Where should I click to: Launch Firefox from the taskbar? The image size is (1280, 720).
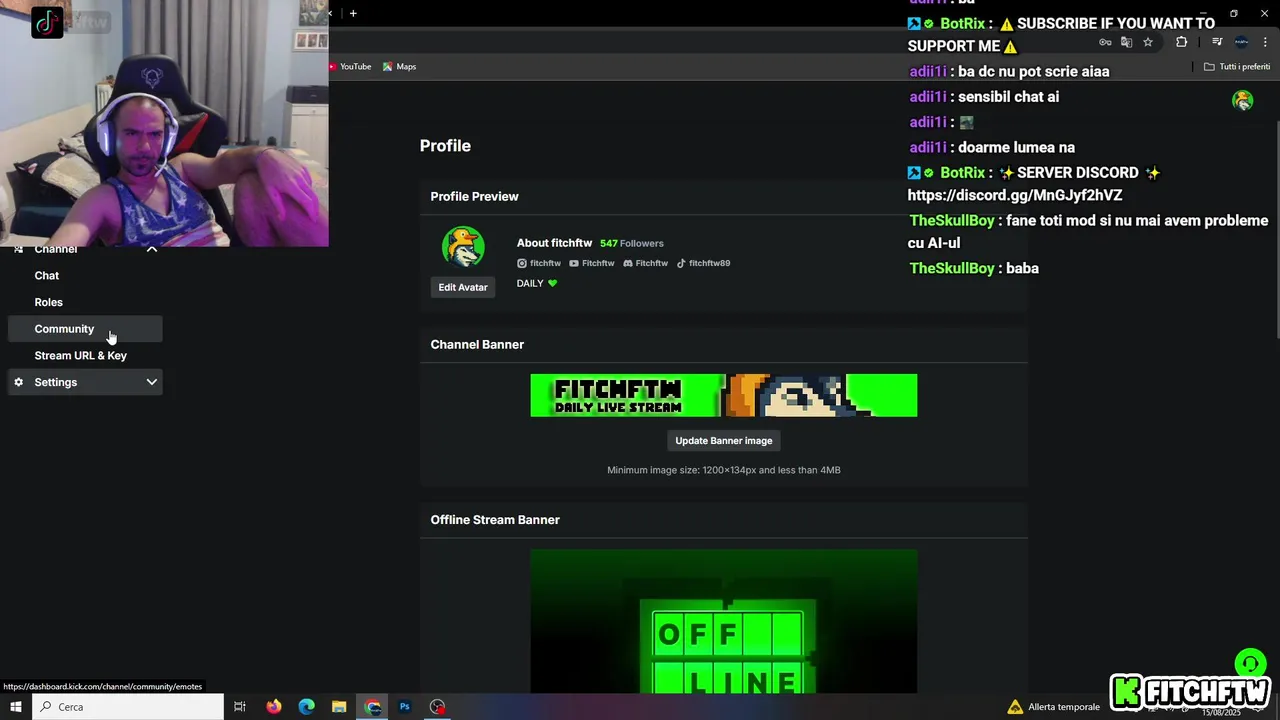click(273, 707)
